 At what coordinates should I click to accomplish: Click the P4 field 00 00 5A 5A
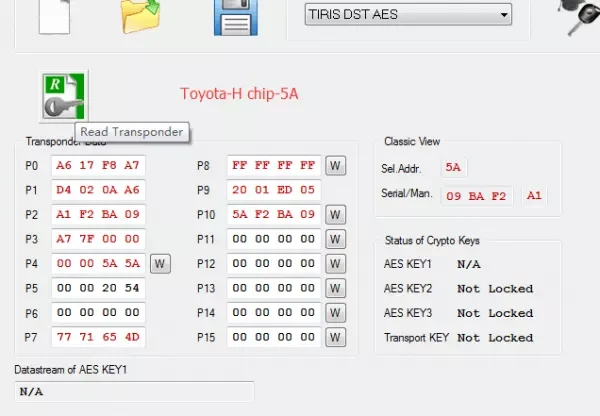coord(98,264)
